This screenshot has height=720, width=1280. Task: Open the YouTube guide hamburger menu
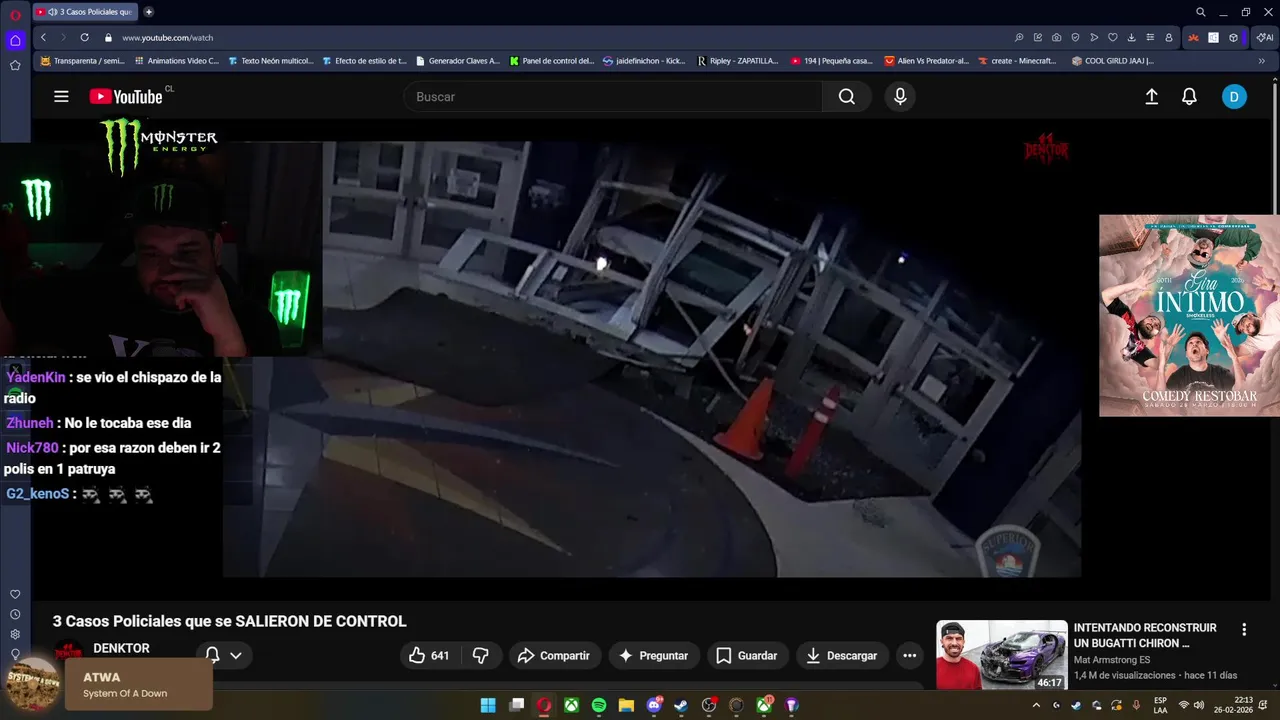(x=61, y=97)
